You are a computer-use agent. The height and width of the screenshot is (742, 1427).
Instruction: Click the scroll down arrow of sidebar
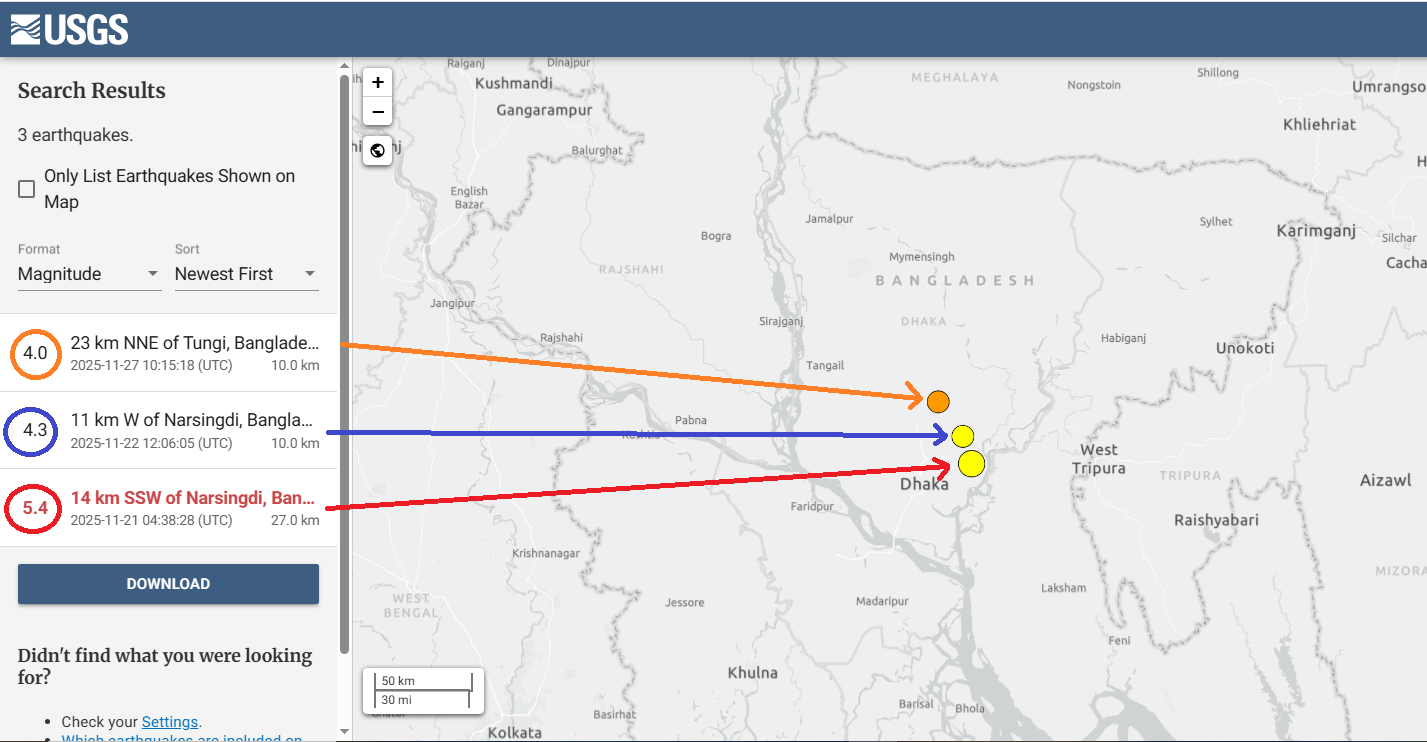click(345, 732)
